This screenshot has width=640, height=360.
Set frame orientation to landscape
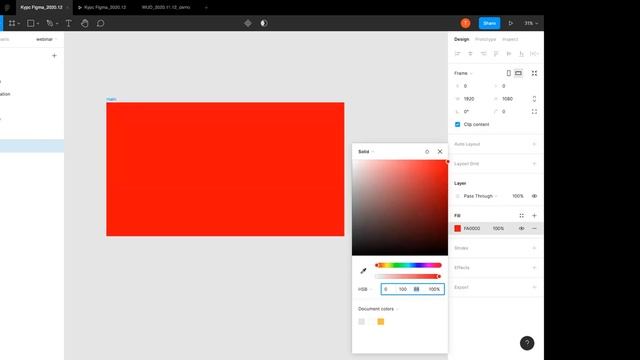[518, 73]
